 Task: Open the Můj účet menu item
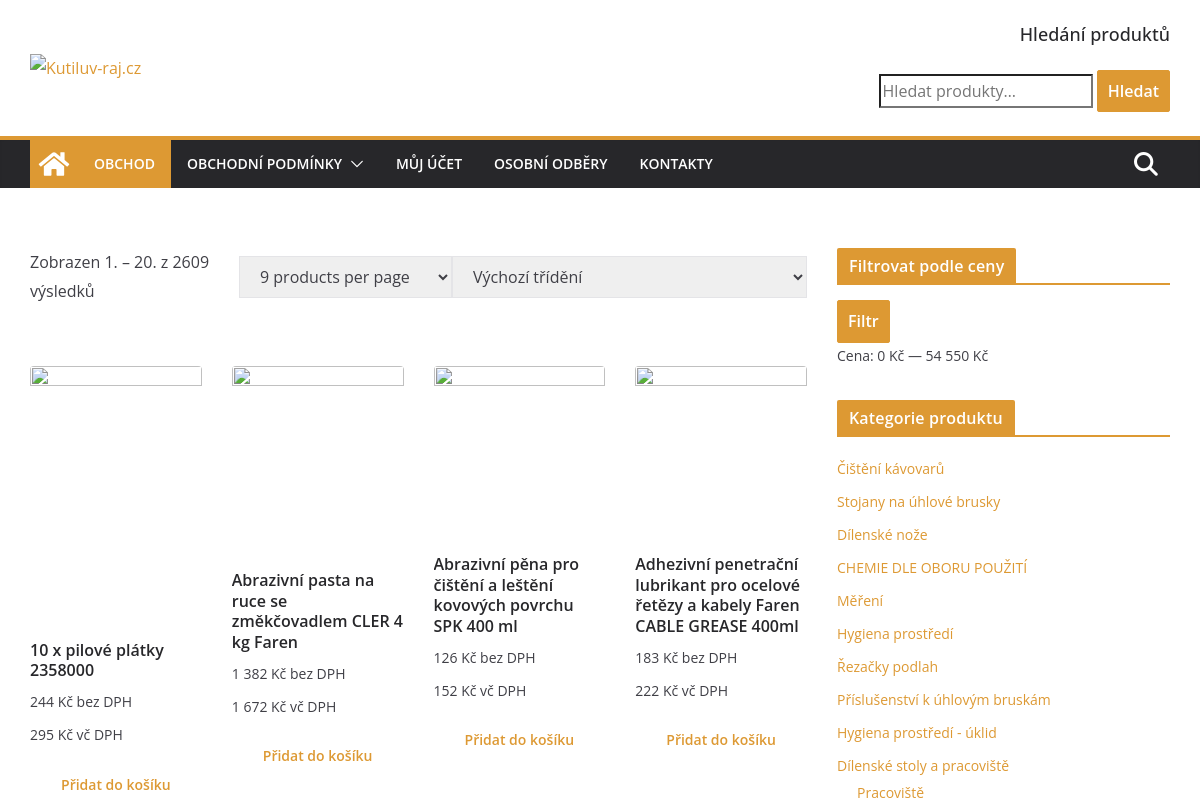429,164
